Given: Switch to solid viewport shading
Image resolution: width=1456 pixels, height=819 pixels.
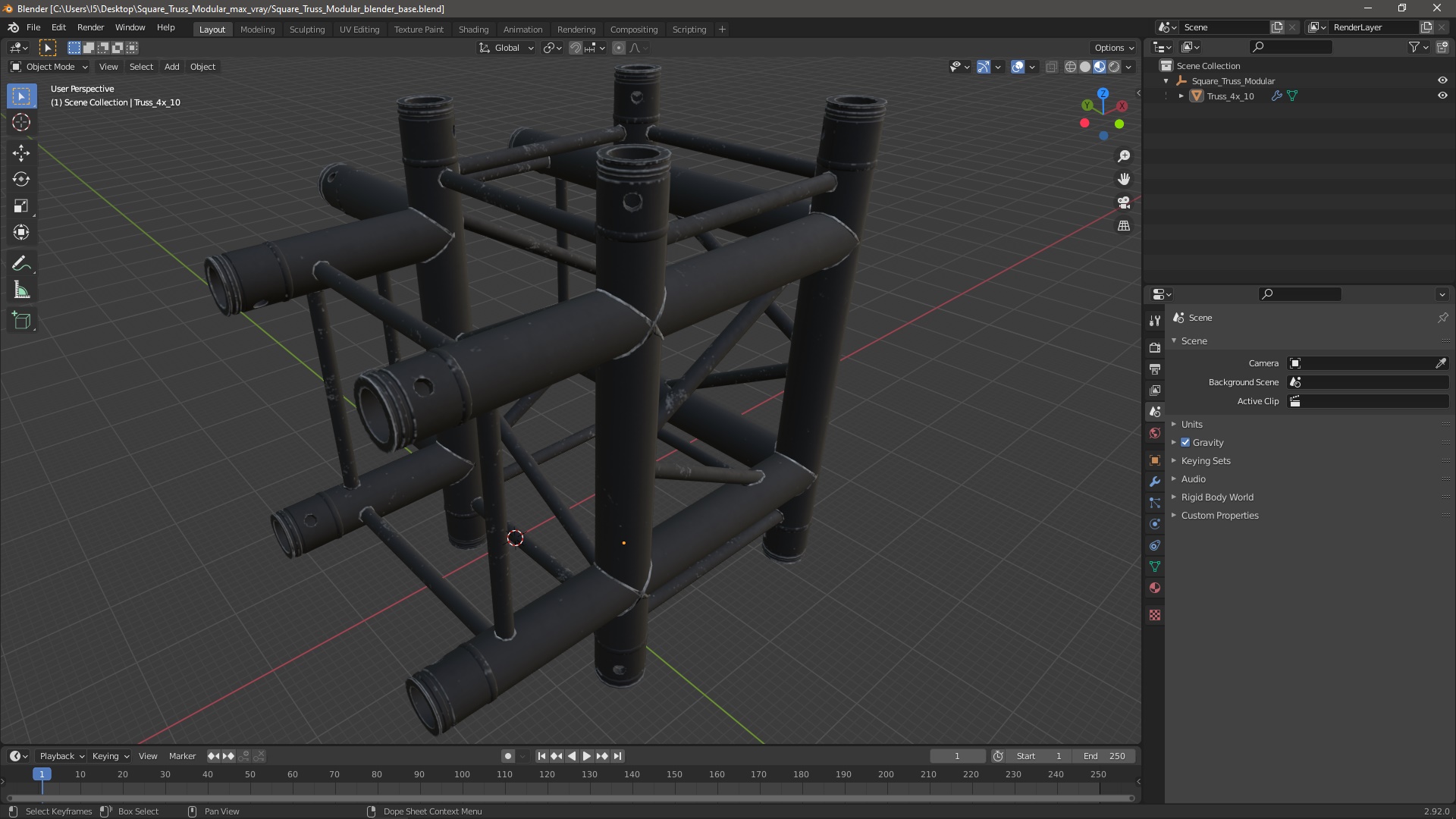Looking at the screenshot, I should pos(1085,67).
